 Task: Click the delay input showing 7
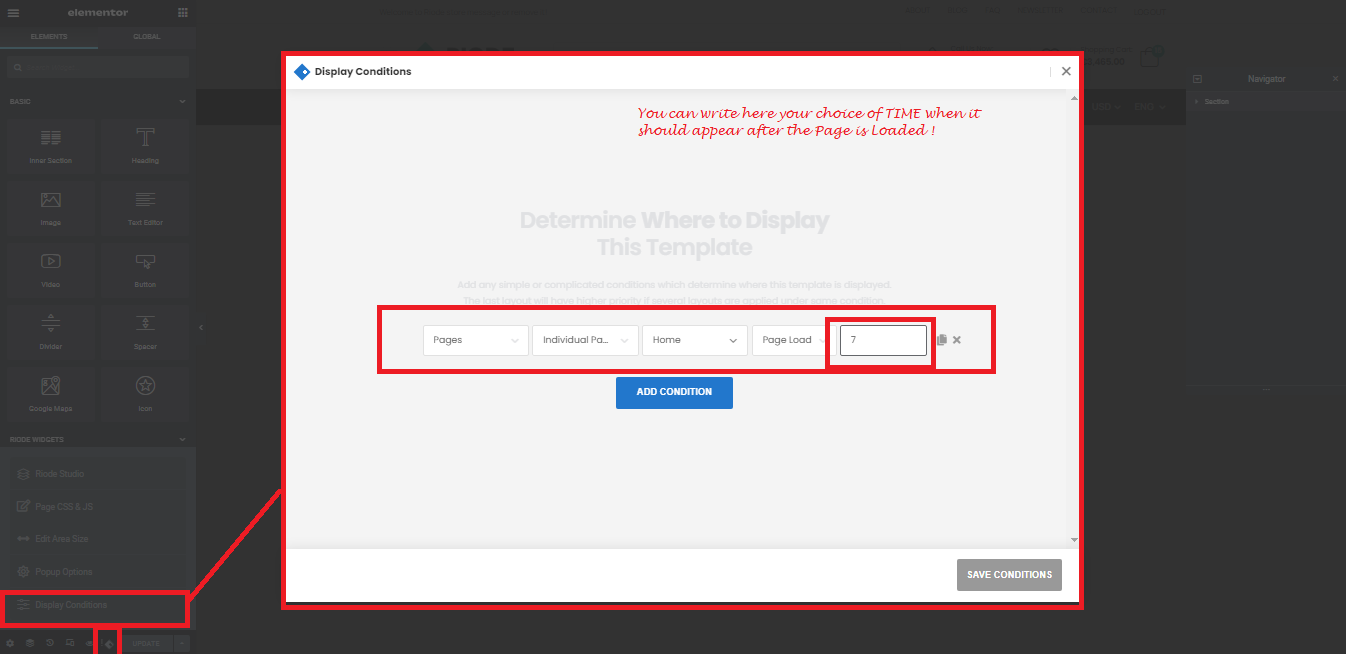[883, 340]
